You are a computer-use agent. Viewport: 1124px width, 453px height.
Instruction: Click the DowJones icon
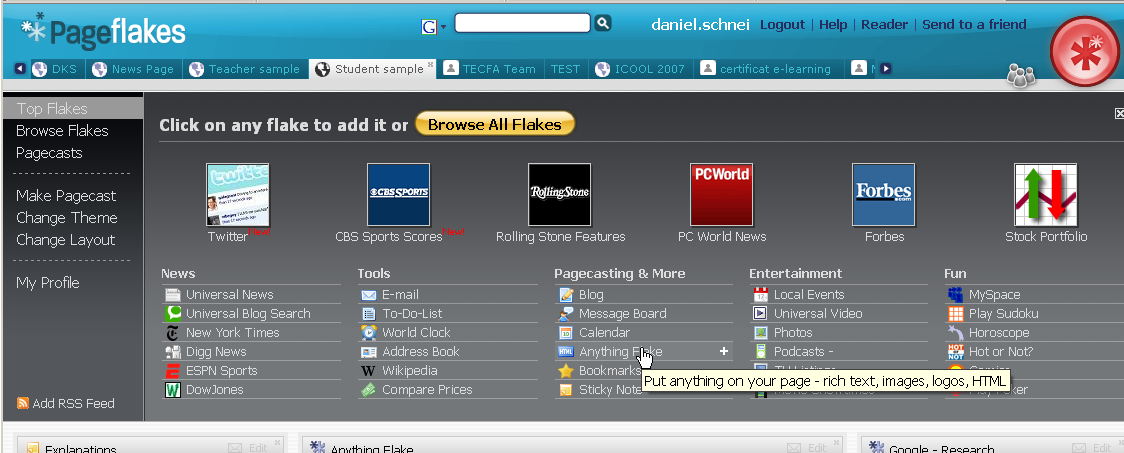(173, 390)
